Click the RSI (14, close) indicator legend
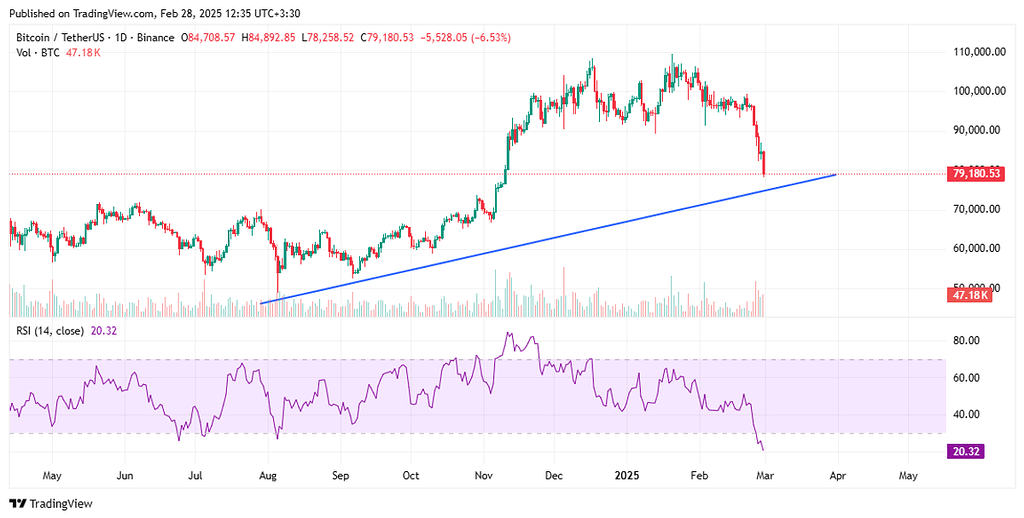Screen dimensions: 1024x518 point(48,330)
